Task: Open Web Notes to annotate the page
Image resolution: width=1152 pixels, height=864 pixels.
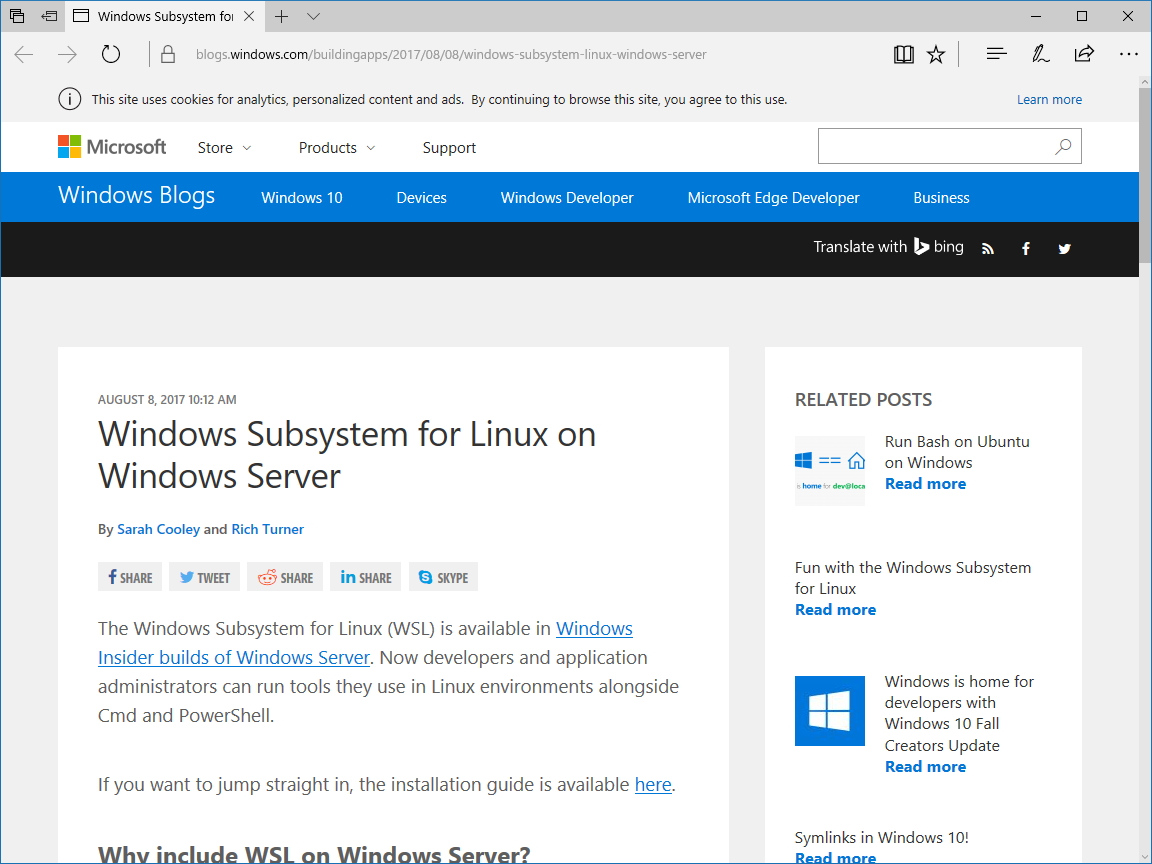Action: (1040, 54)
